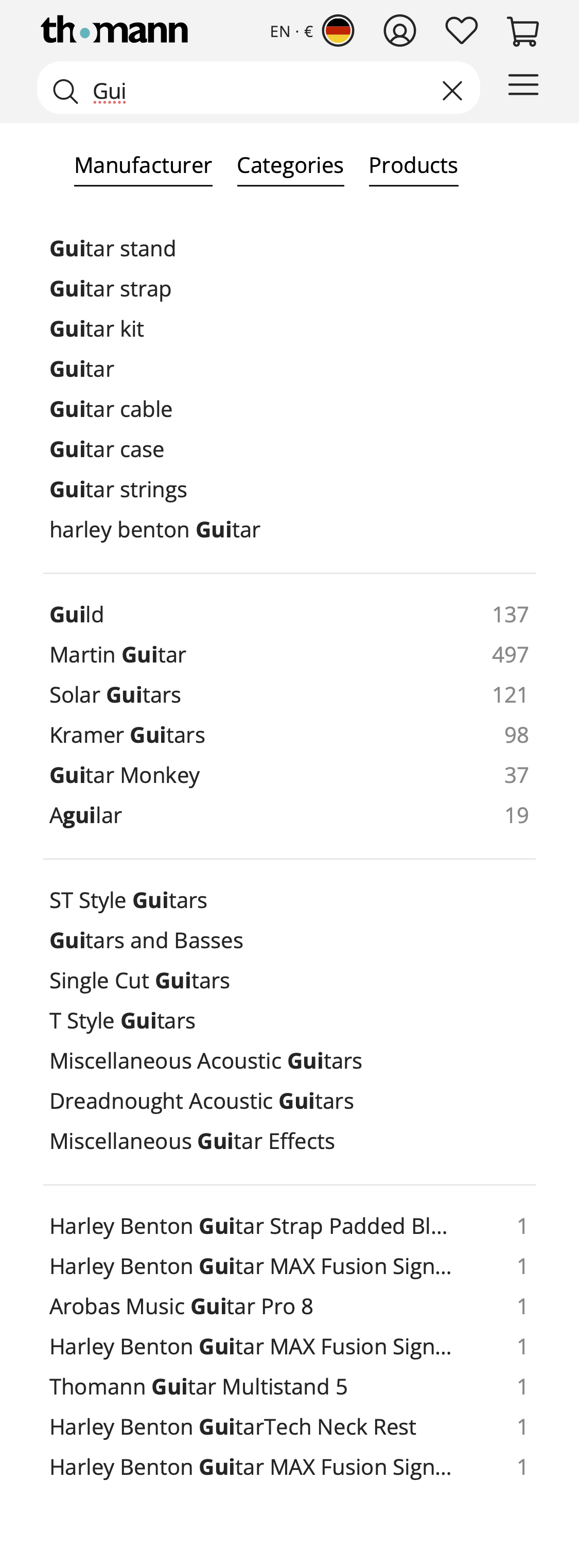Open the shopping cart
Screen dimensions: 579x1568
pyautogui.click(x=522, y=31)
